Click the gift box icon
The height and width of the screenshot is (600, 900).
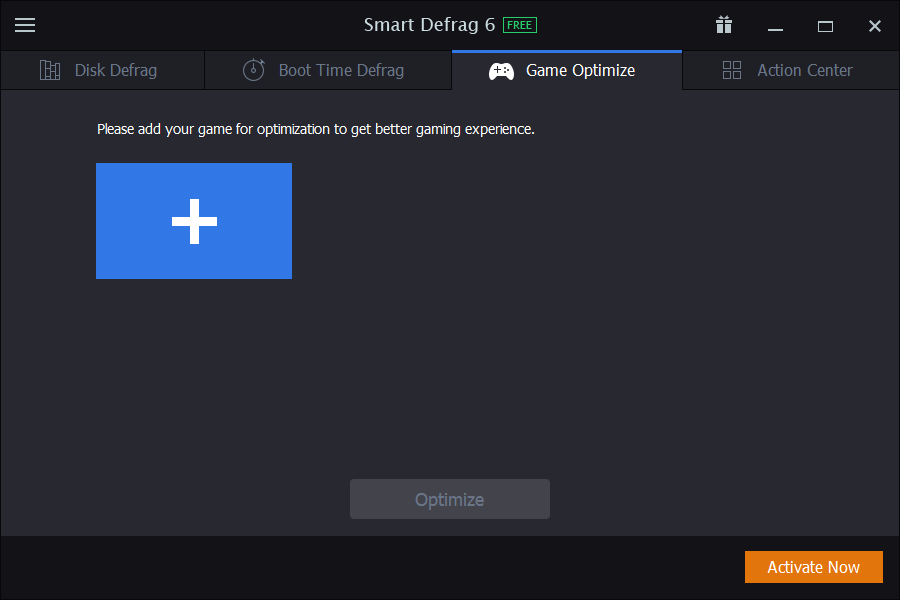pos(724,25)
